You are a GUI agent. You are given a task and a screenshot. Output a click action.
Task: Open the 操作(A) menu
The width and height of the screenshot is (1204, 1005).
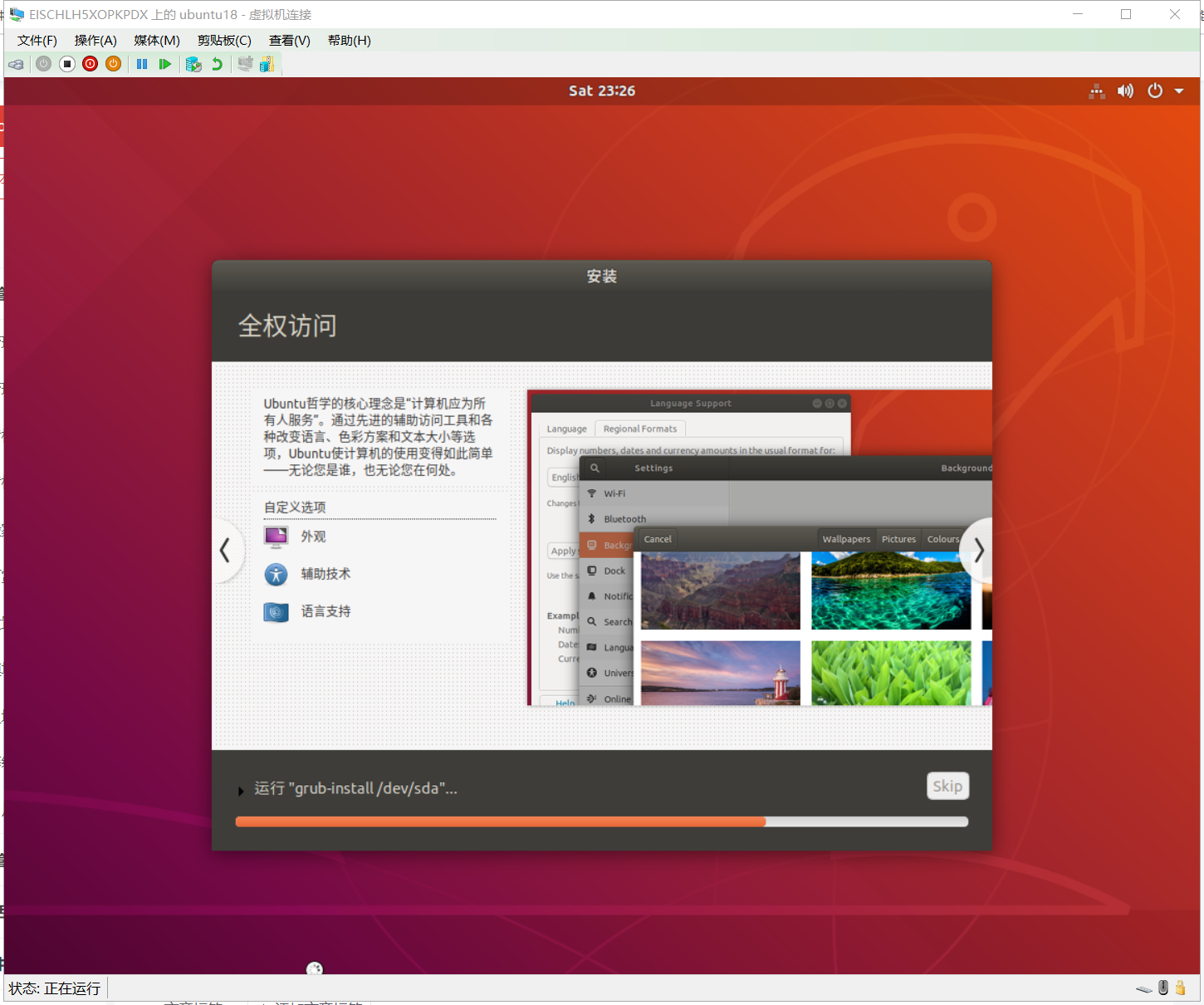tap(95, 41)
